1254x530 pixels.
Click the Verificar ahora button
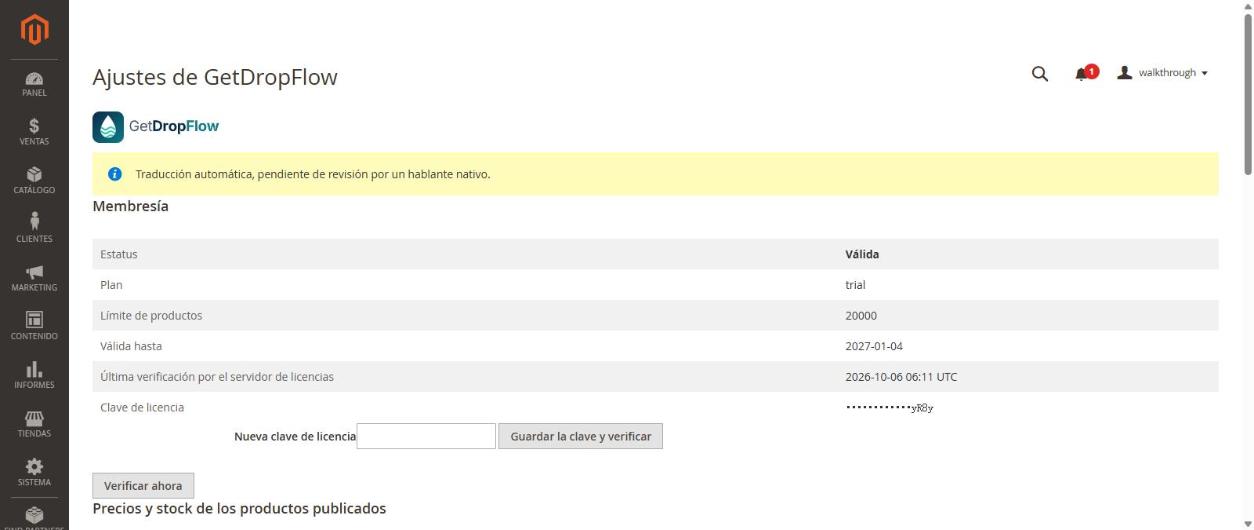coord(143,486)
